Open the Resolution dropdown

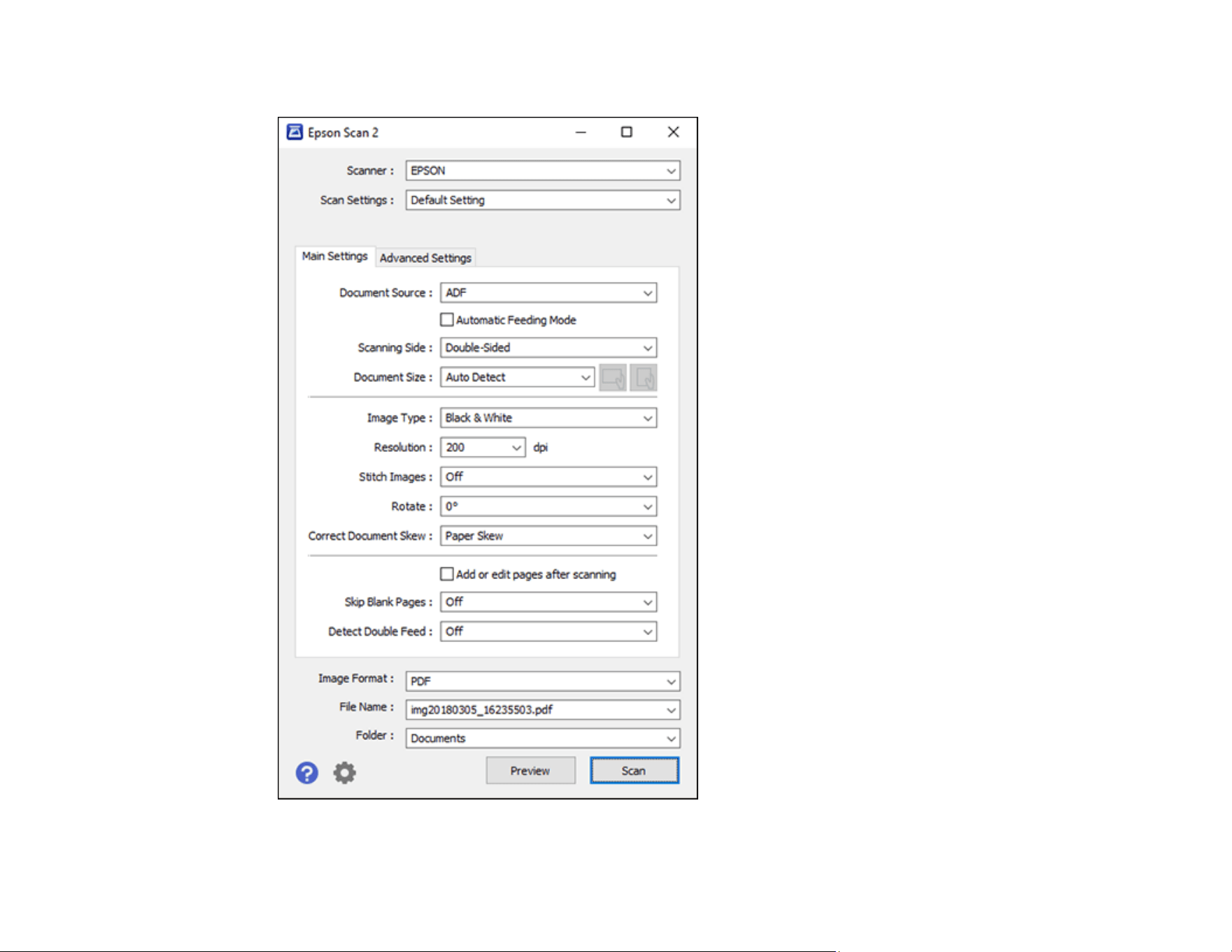coord(483,447)
